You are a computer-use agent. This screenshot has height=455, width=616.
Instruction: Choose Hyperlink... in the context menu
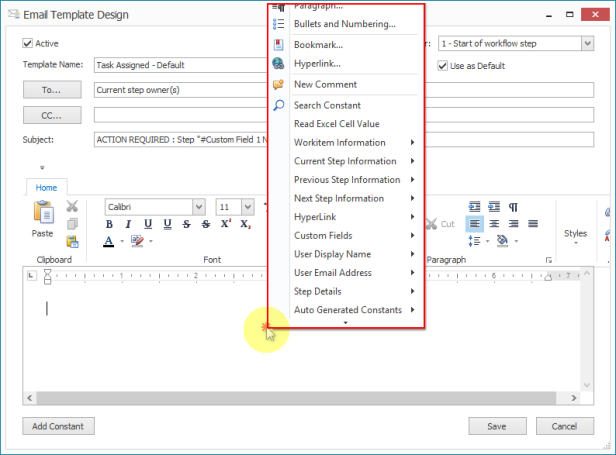317,64
